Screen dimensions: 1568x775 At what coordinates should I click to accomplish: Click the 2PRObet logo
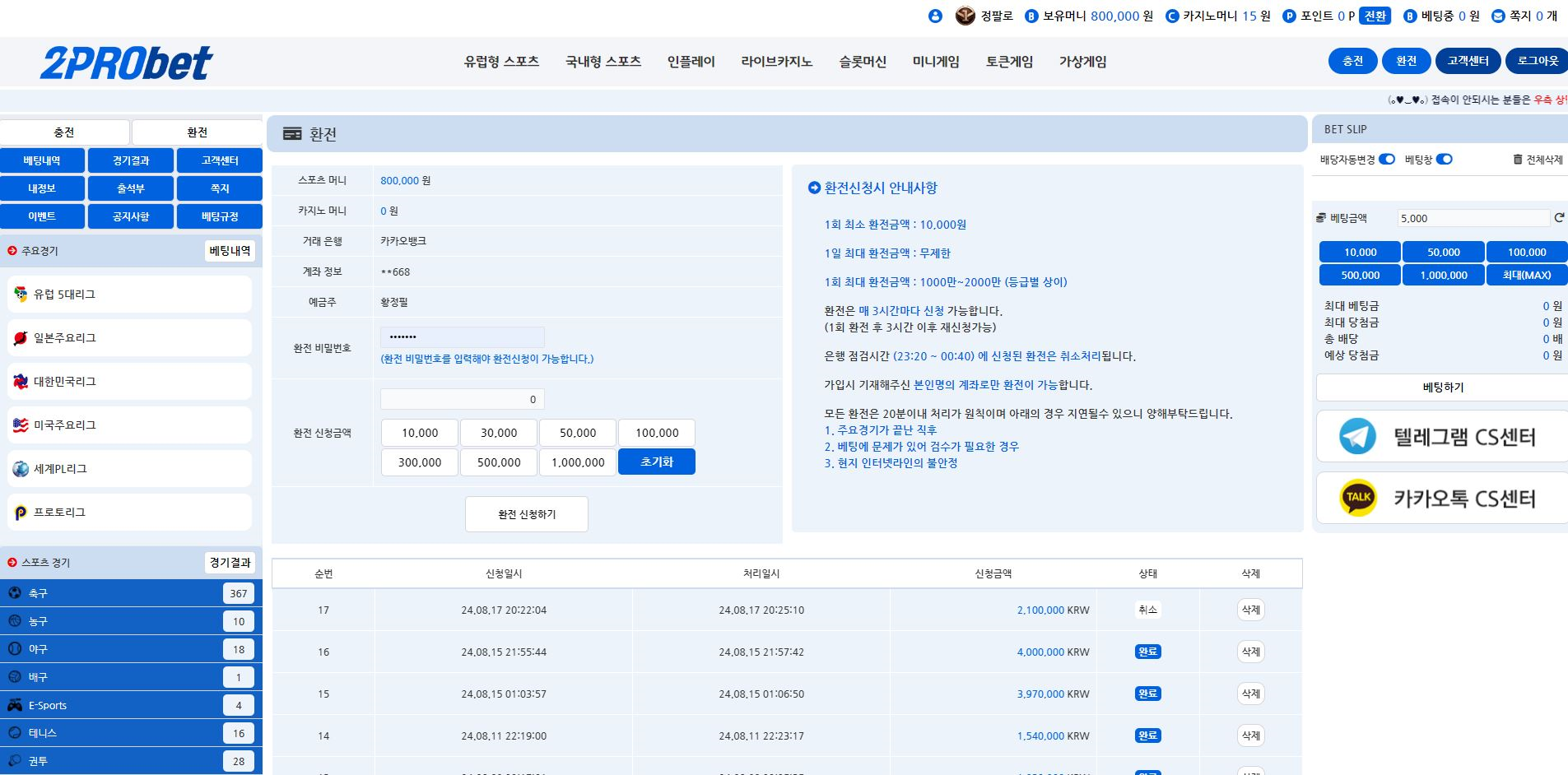pos(126,63)
